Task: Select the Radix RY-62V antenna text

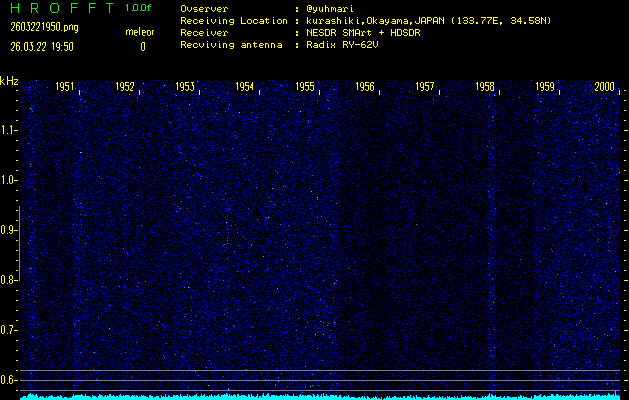Action: (x=342, y=45)
